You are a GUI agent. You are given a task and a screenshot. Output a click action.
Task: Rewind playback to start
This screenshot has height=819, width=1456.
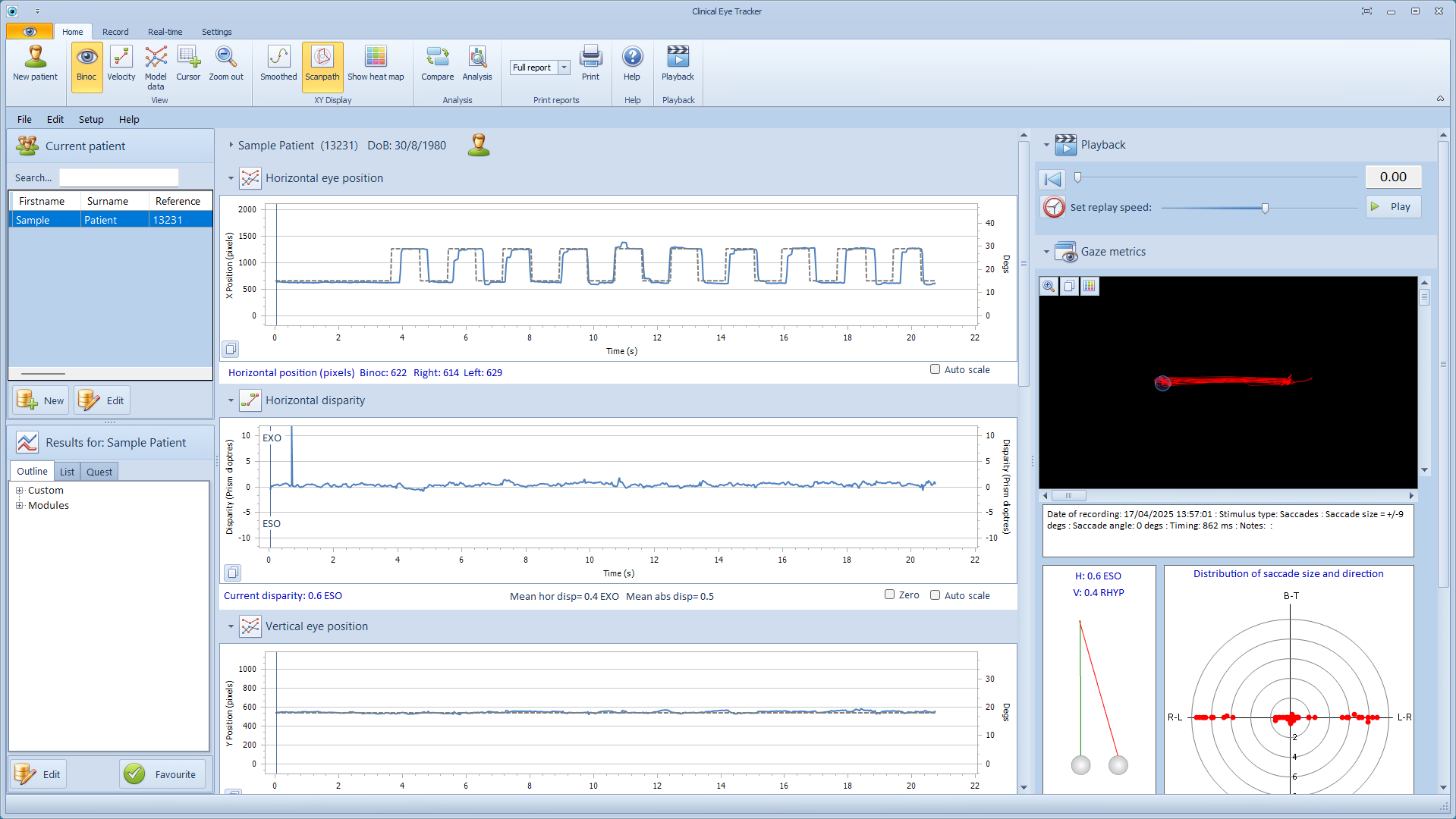1052,179
